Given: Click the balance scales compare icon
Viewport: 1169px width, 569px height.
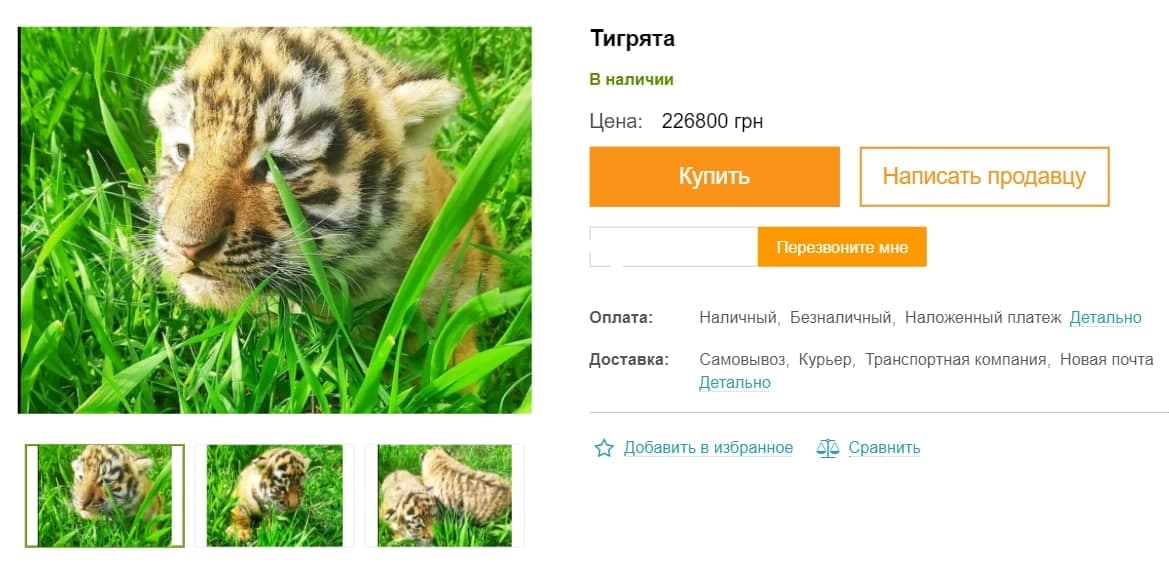Looking at the screenshot, I should [828, 448].
